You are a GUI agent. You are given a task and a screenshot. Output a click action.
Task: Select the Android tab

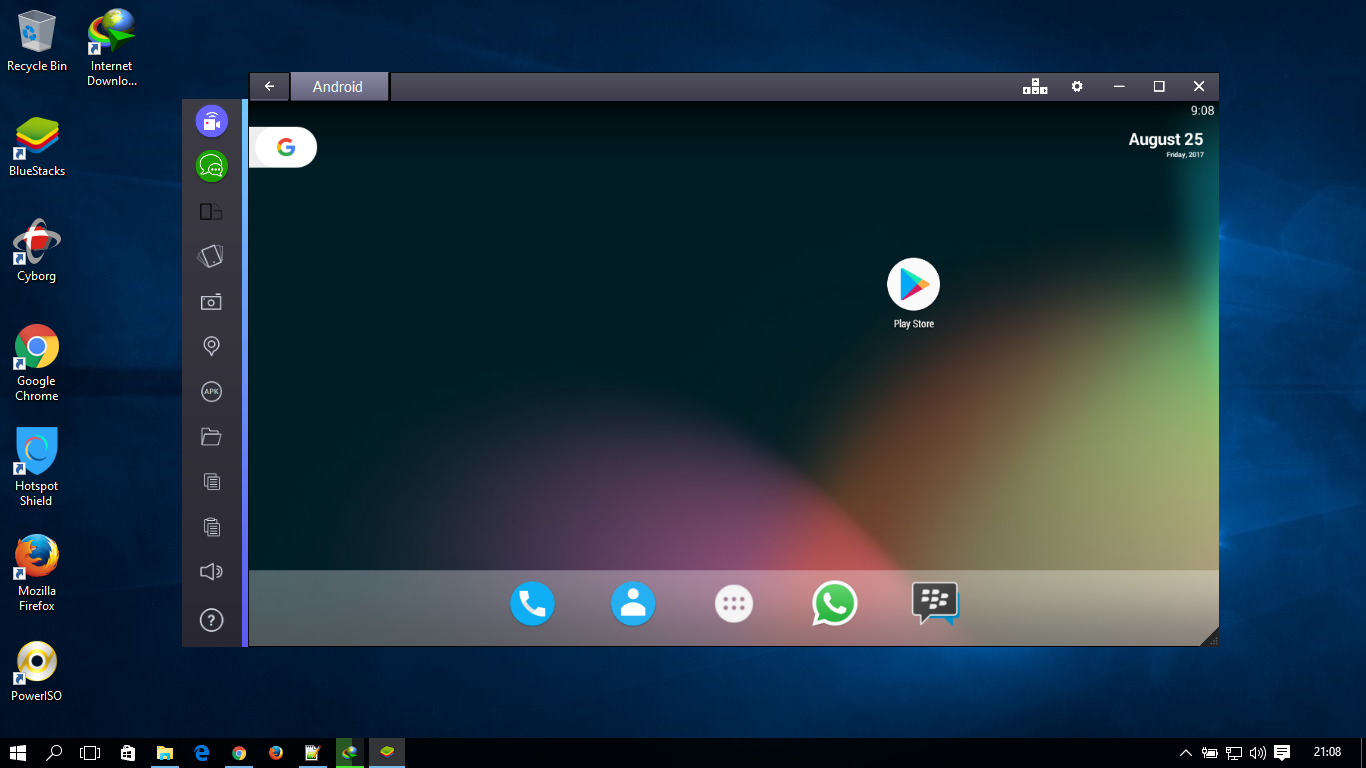coord(339,87)
